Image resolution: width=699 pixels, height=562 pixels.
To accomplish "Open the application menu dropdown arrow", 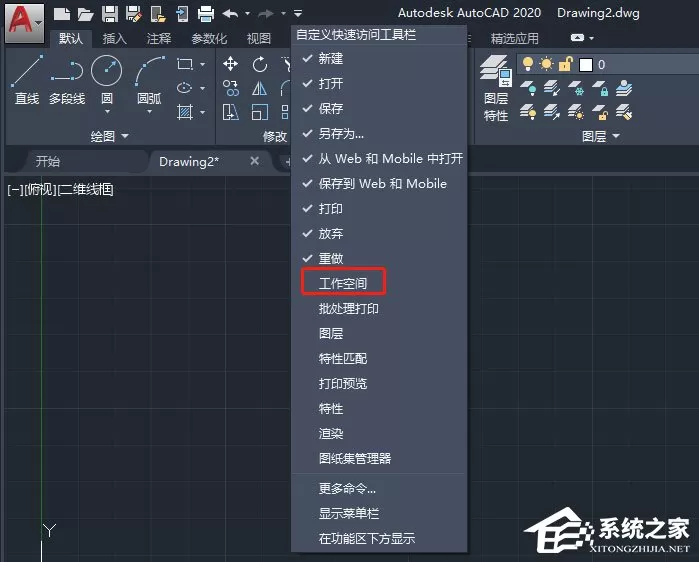I will click(x=39, y=22).
